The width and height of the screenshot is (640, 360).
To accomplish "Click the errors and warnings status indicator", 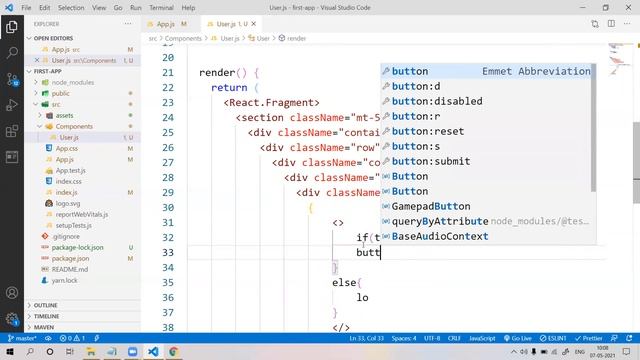I will [72, 338].
